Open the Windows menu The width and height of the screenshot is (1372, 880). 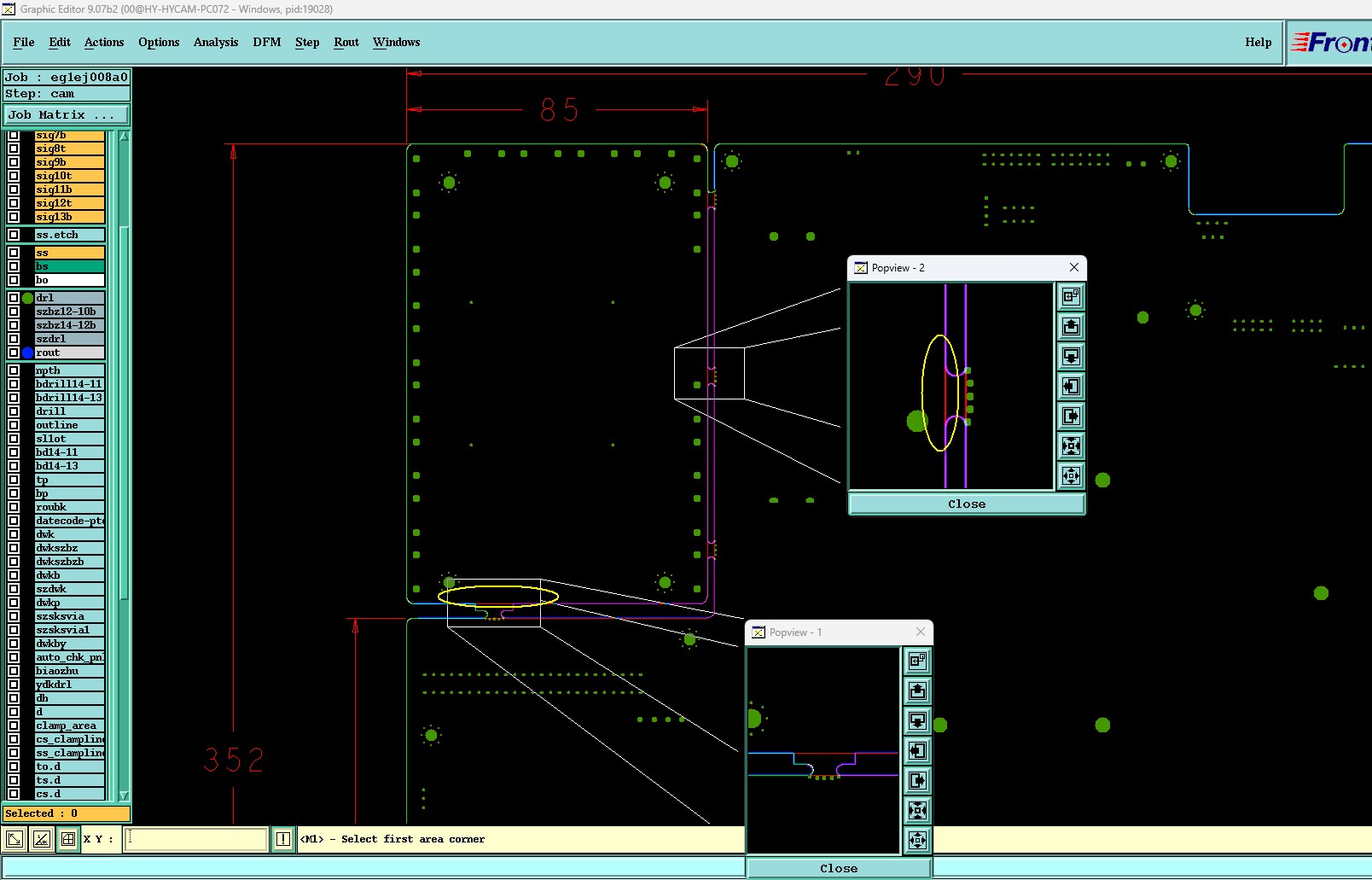point(397,42)
